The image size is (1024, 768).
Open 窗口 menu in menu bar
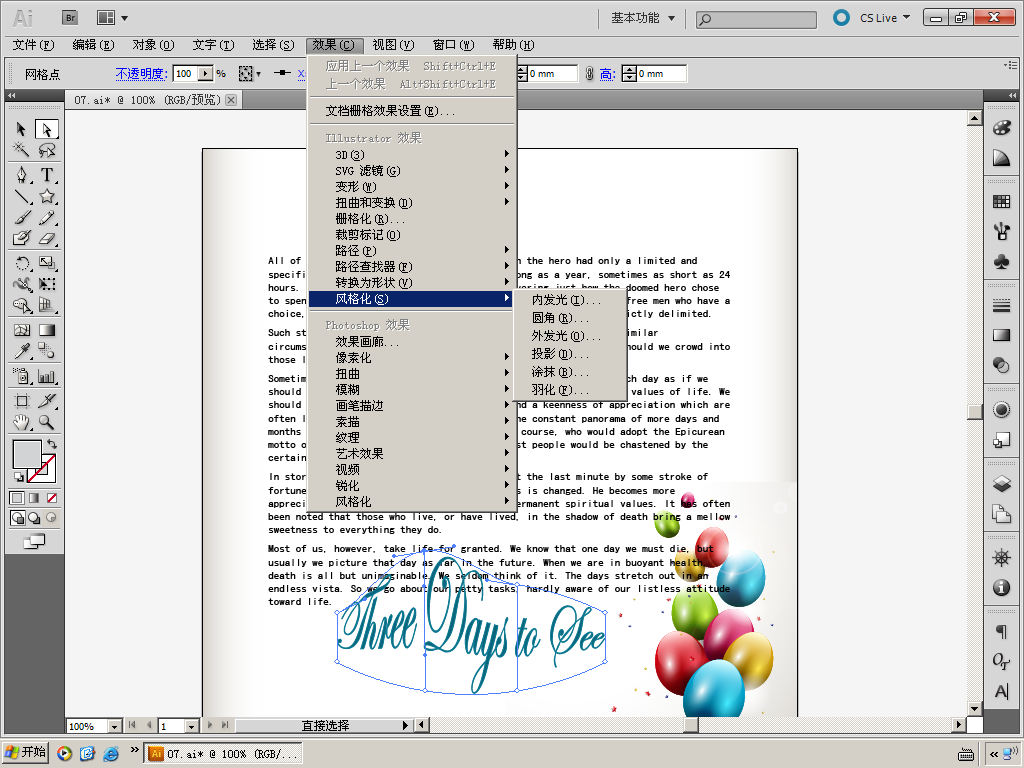[453, 45]
